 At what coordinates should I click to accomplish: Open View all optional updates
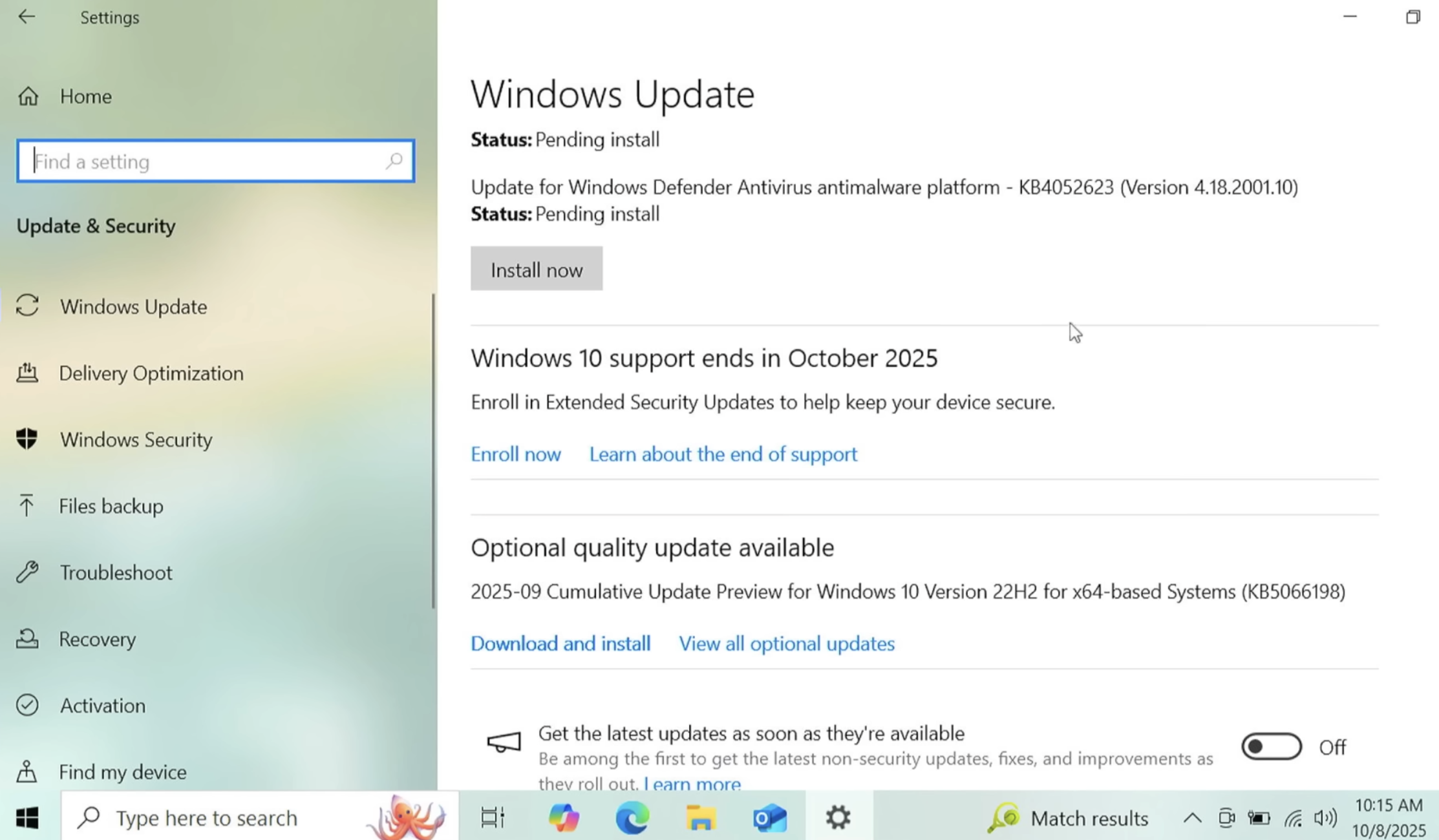(786, 644)
